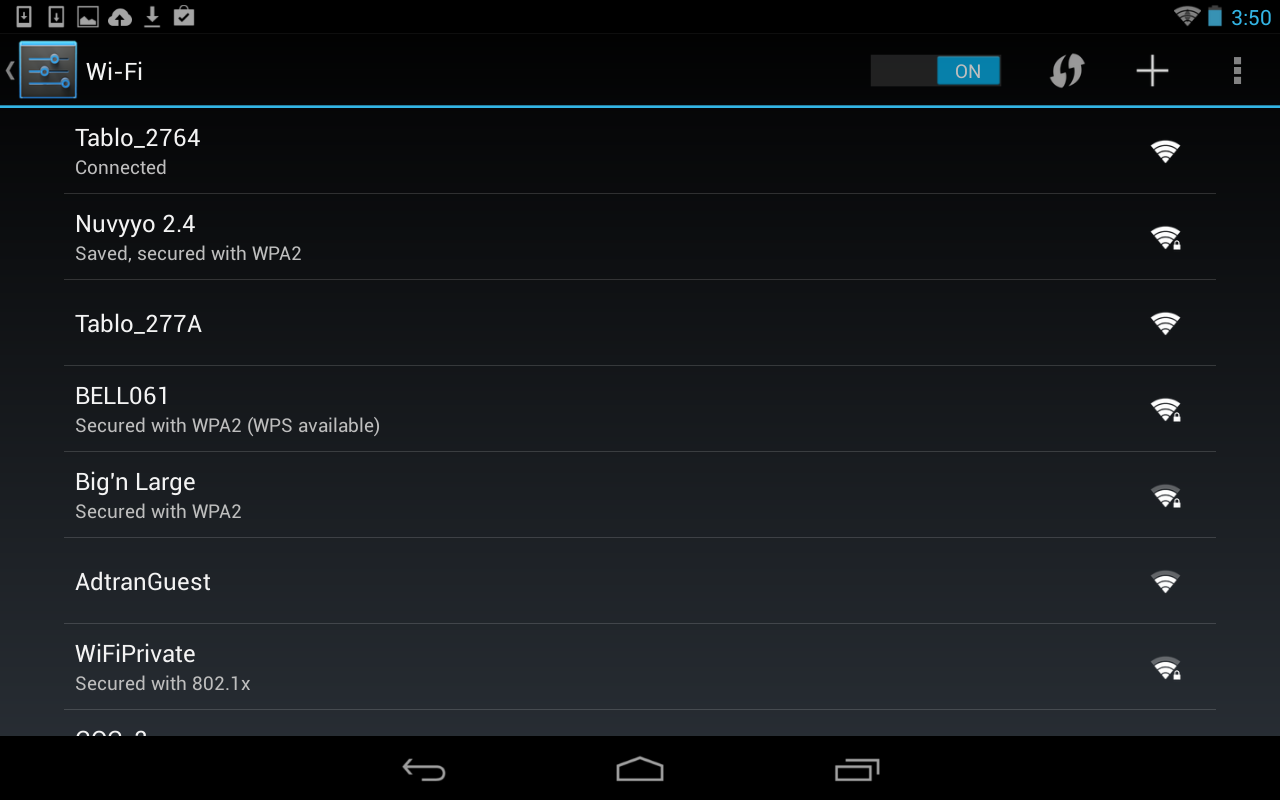The height and width of the screenshot is (800, 1280).
Task: Open the recent apps navigation button
Action: [857, 769]
